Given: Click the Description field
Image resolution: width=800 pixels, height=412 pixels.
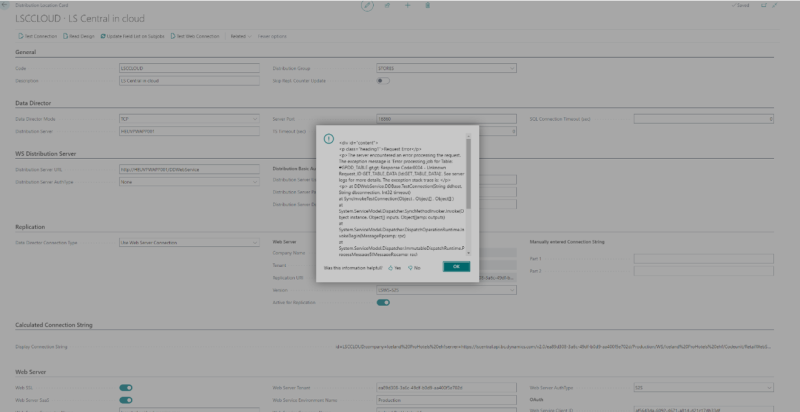Looking at the screenshot, I should 189,81.
